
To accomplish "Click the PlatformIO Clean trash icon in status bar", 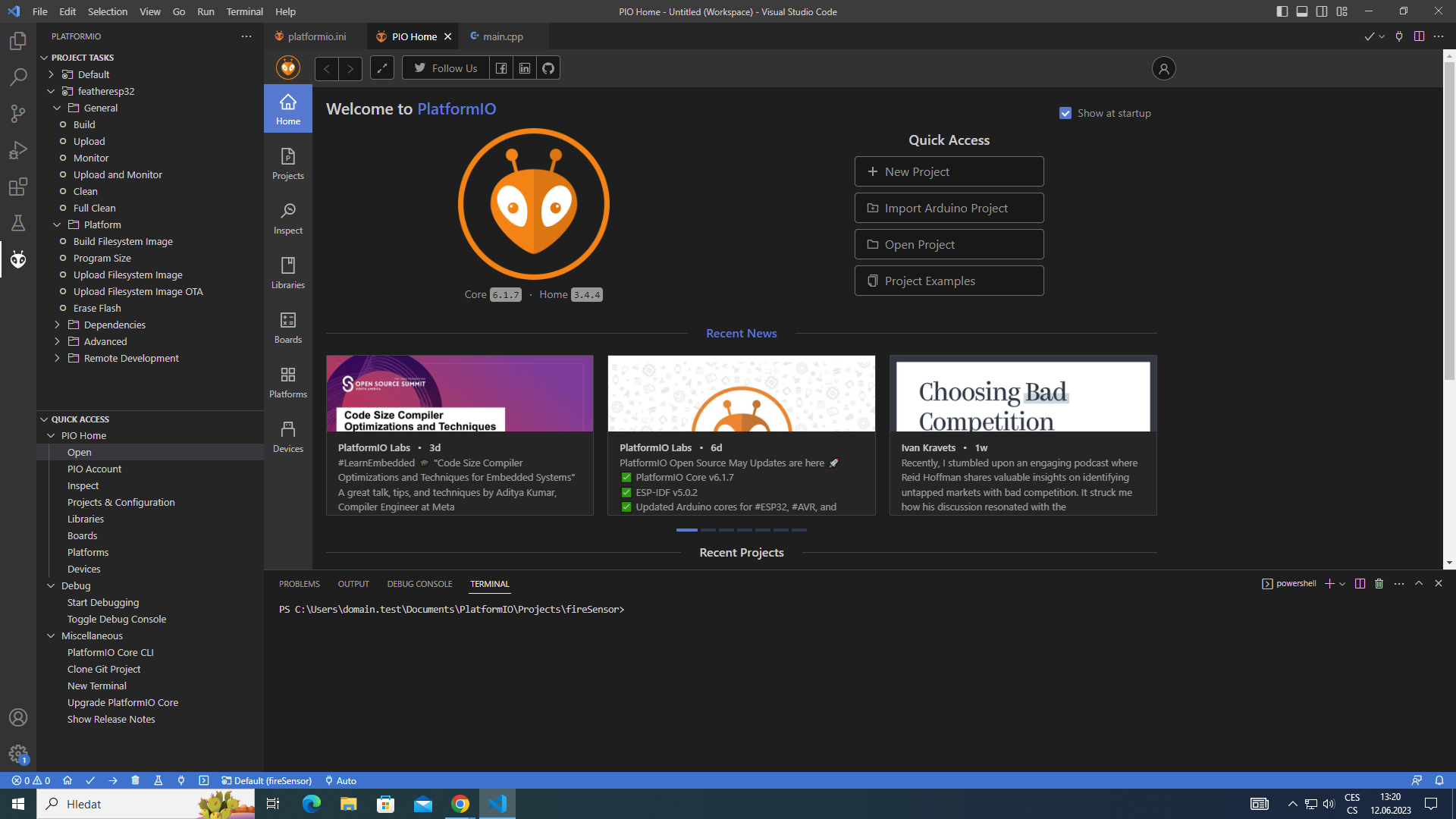I will pos(136,780).
